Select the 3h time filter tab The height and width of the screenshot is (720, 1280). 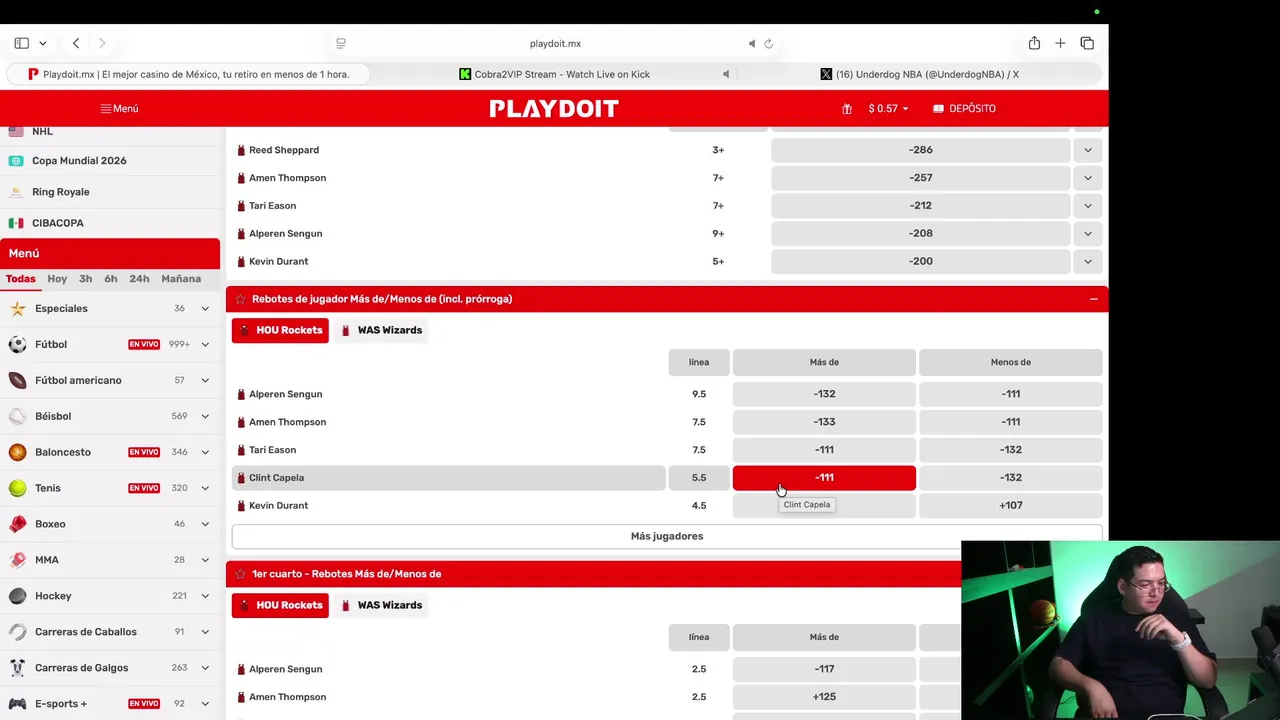click(85, 279)
